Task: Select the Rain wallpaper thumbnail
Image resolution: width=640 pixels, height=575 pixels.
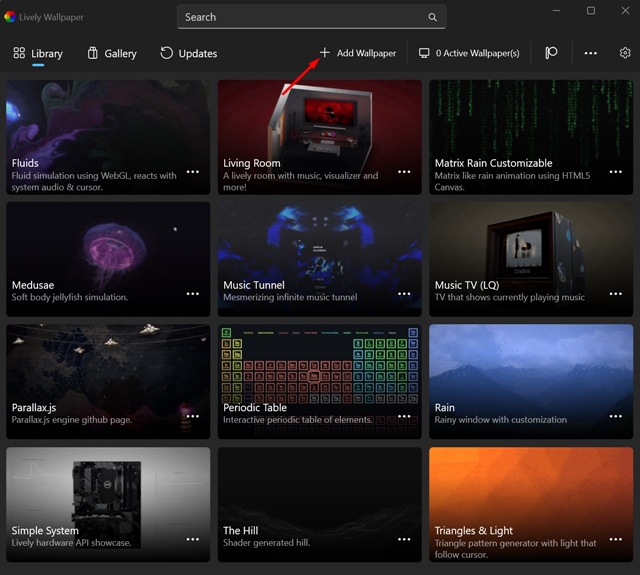Action: click(531, 382)
